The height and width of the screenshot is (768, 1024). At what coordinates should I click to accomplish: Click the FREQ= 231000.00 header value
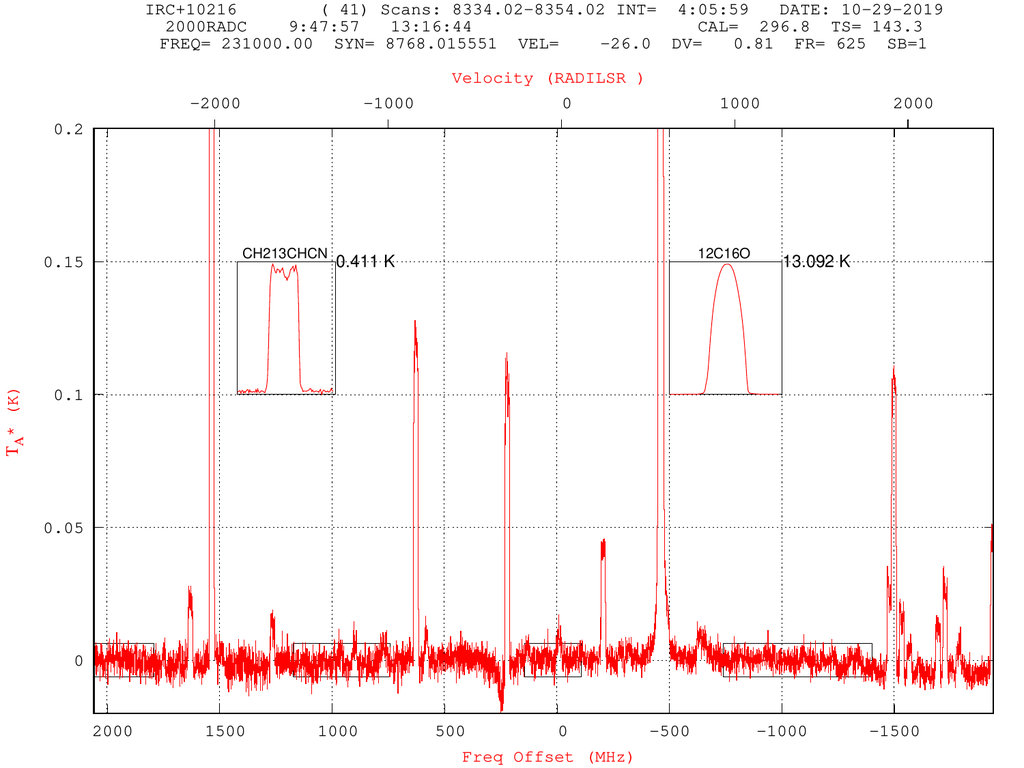(x=236, y=44)
